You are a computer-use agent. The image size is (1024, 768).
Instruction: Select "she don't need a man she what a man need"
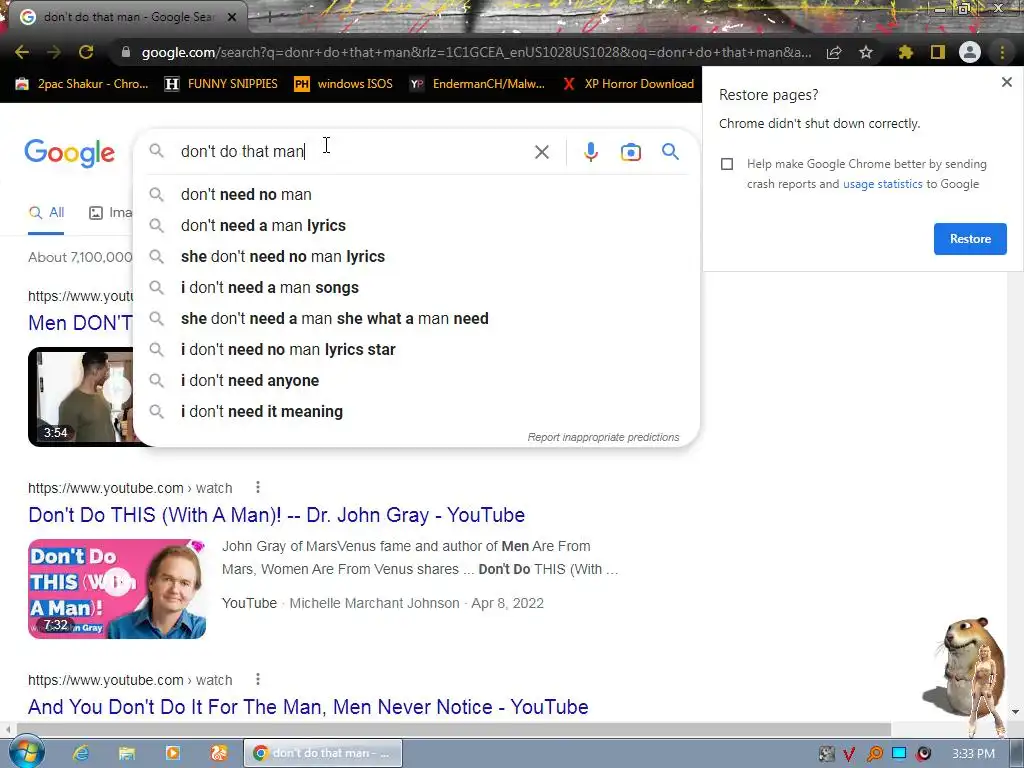(417, 319)
